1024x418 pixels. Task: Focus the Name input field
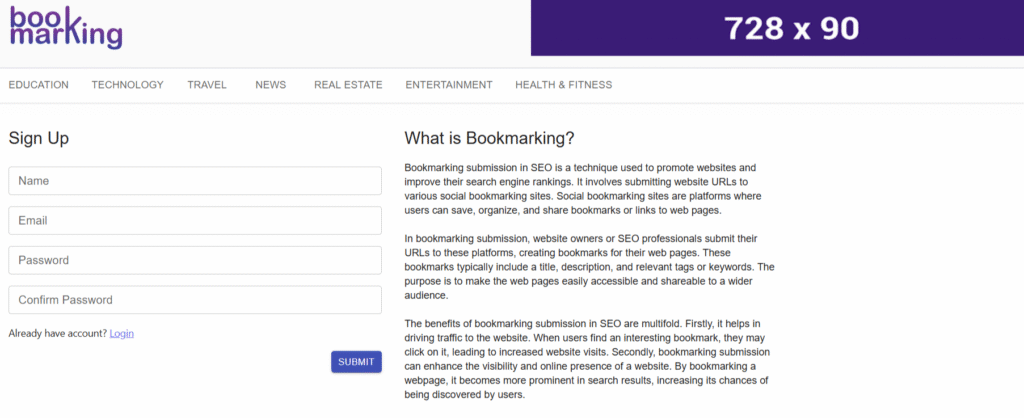click(195, 181)
